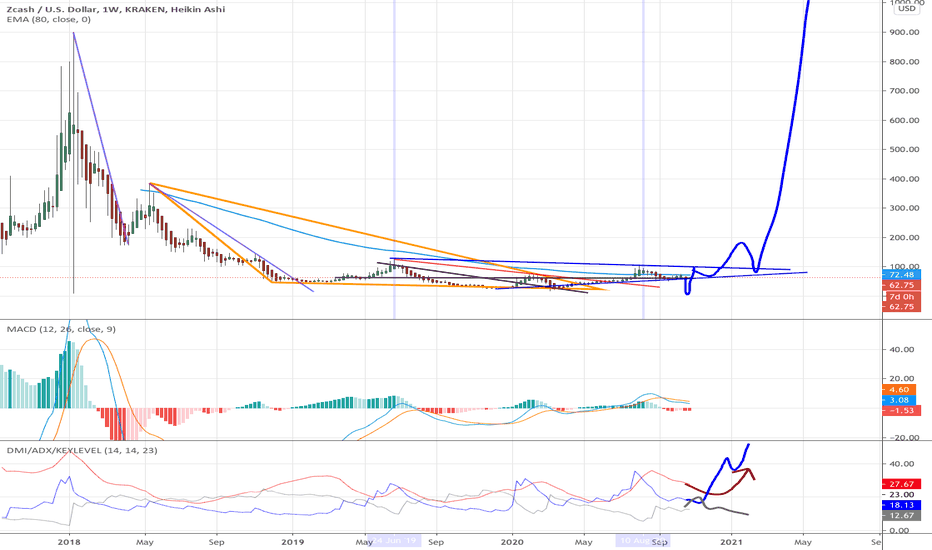Screen dimensions: 932x550
Task: Click the 400.00 price axis label
Action: 905,179
